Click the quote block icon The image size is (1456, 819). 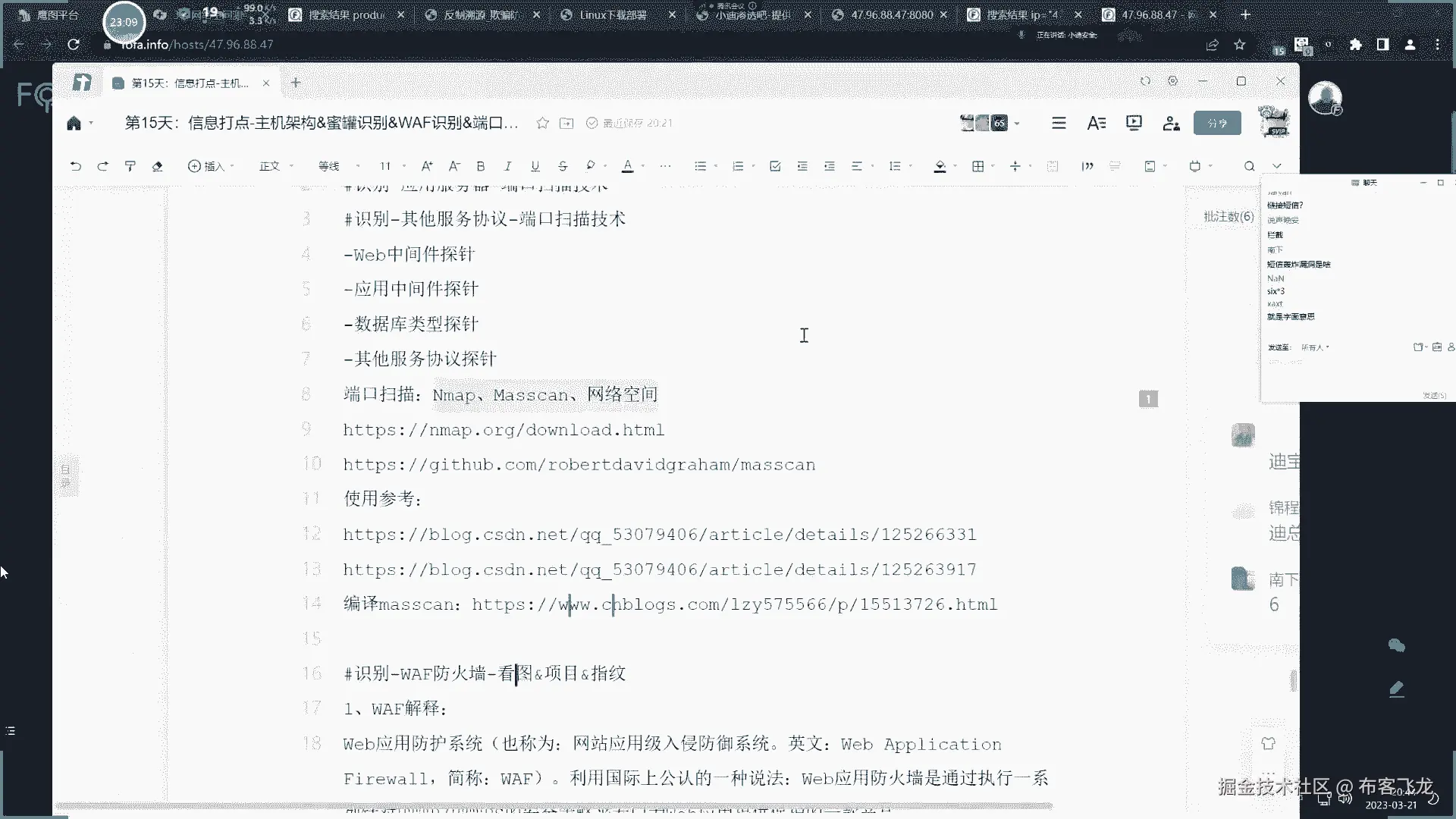[x=1087, y=166]
